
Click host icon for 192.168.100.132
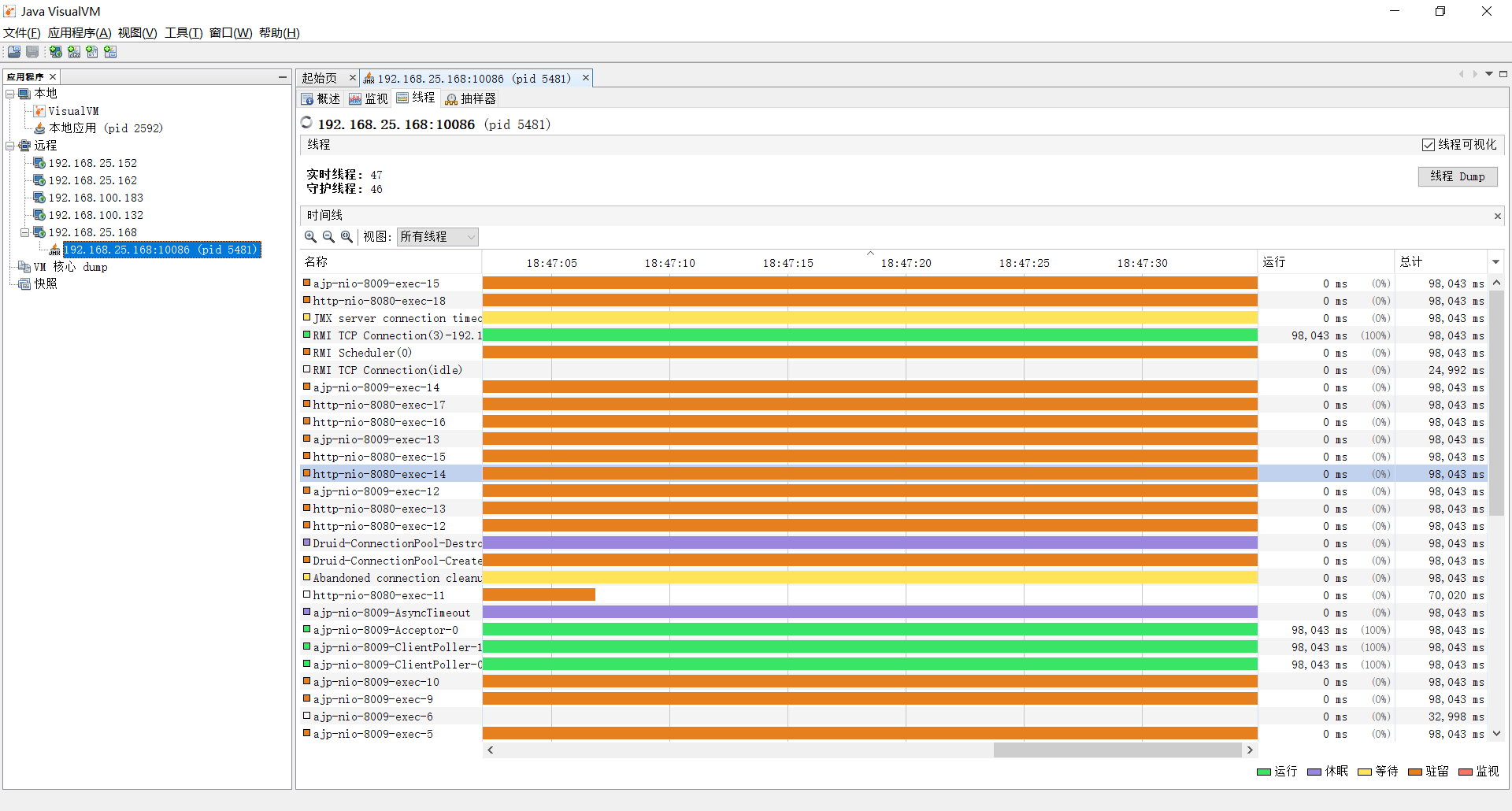tap(39, 215)
